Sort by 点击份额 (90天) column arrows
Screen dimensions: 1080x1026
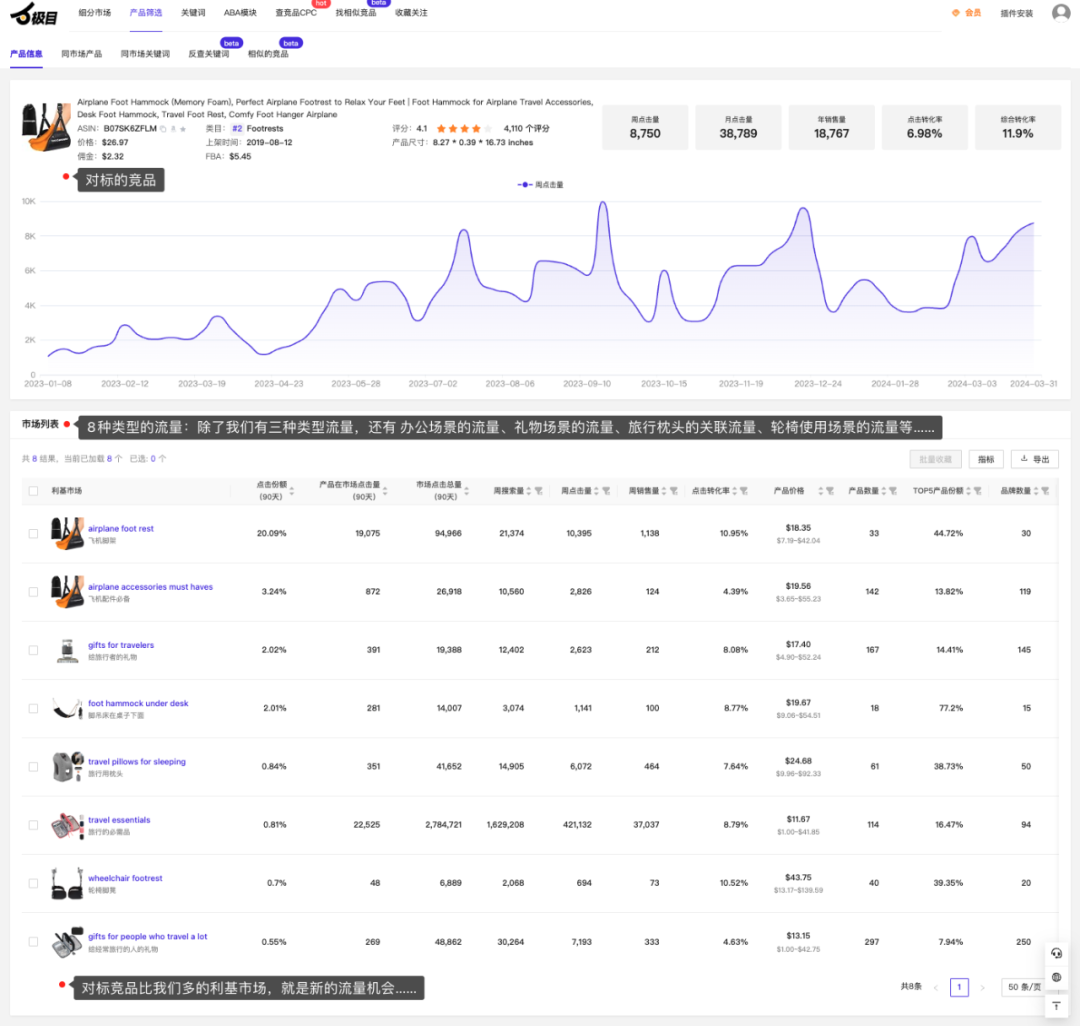pos(292,491)
